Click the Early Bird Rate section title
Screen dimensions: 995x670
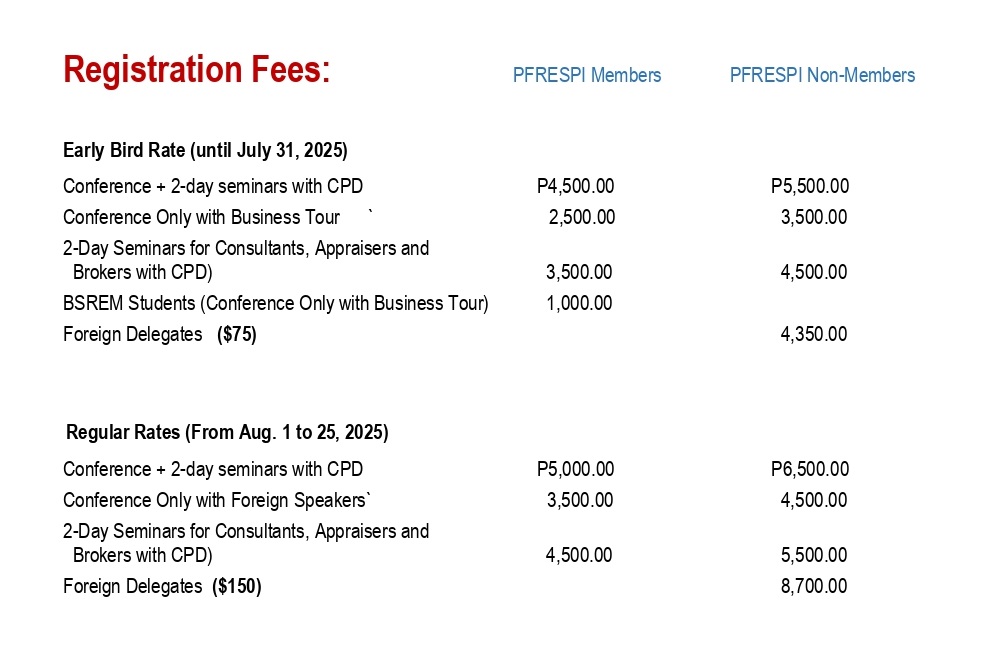(206, 150)
